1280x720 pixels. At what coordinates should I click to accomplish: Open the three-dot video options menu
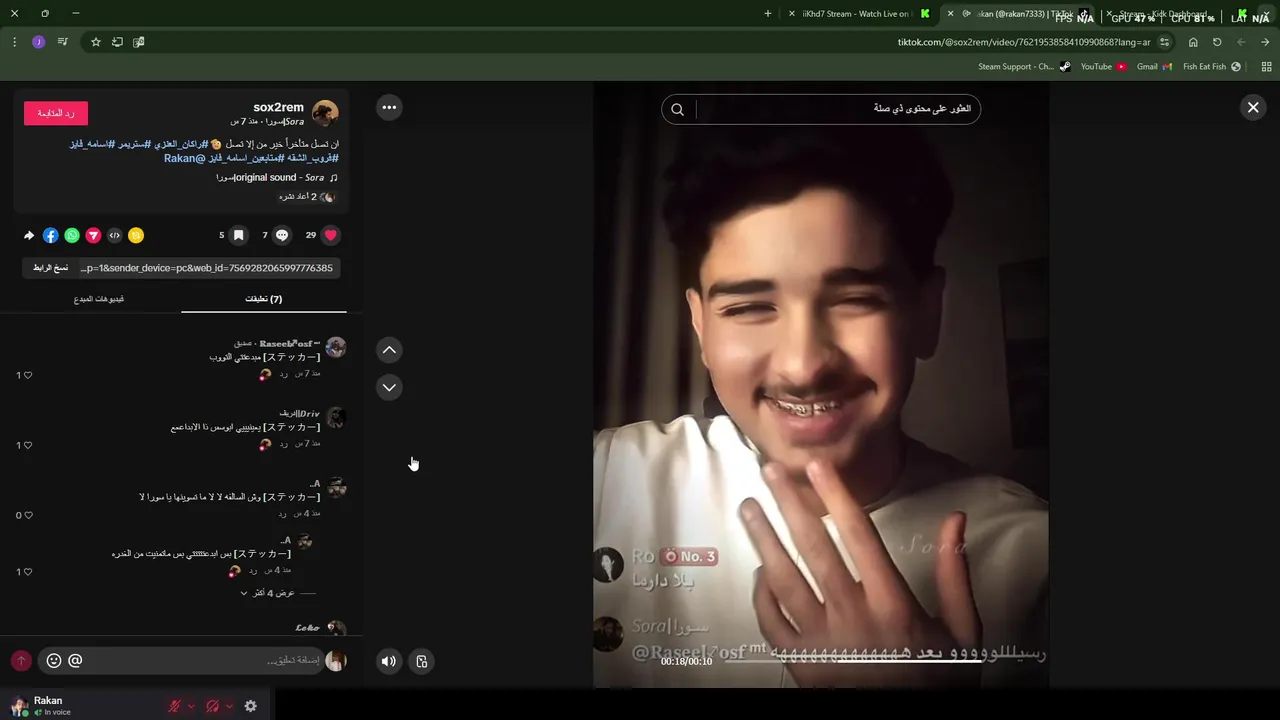point(389,107)
